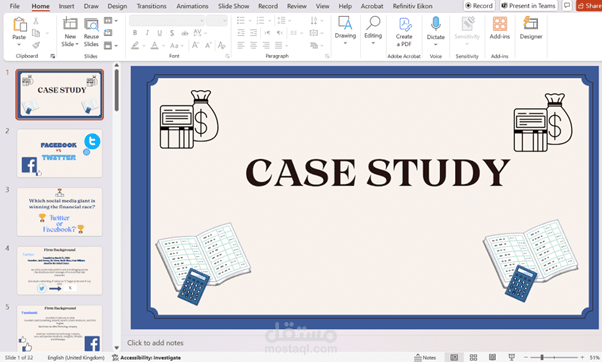Switch to Slide Sorter view
The image size is (602, 362).
[473, 357]
